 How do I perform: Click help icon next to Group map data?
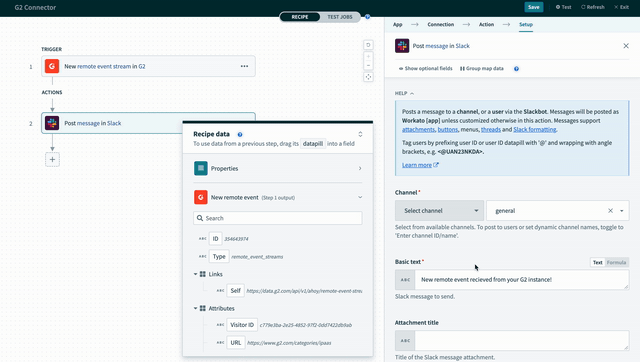click(x=516, y=69)
